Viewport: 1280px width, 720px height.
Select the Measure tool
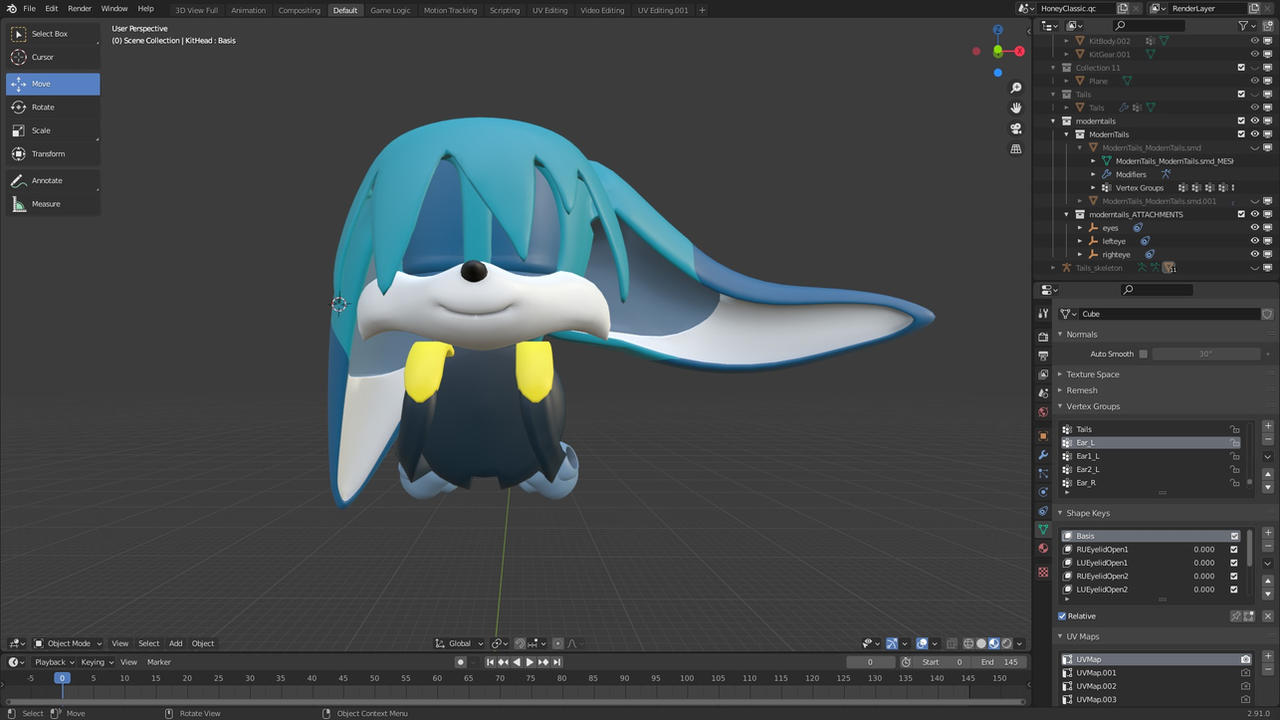[53, 204]
